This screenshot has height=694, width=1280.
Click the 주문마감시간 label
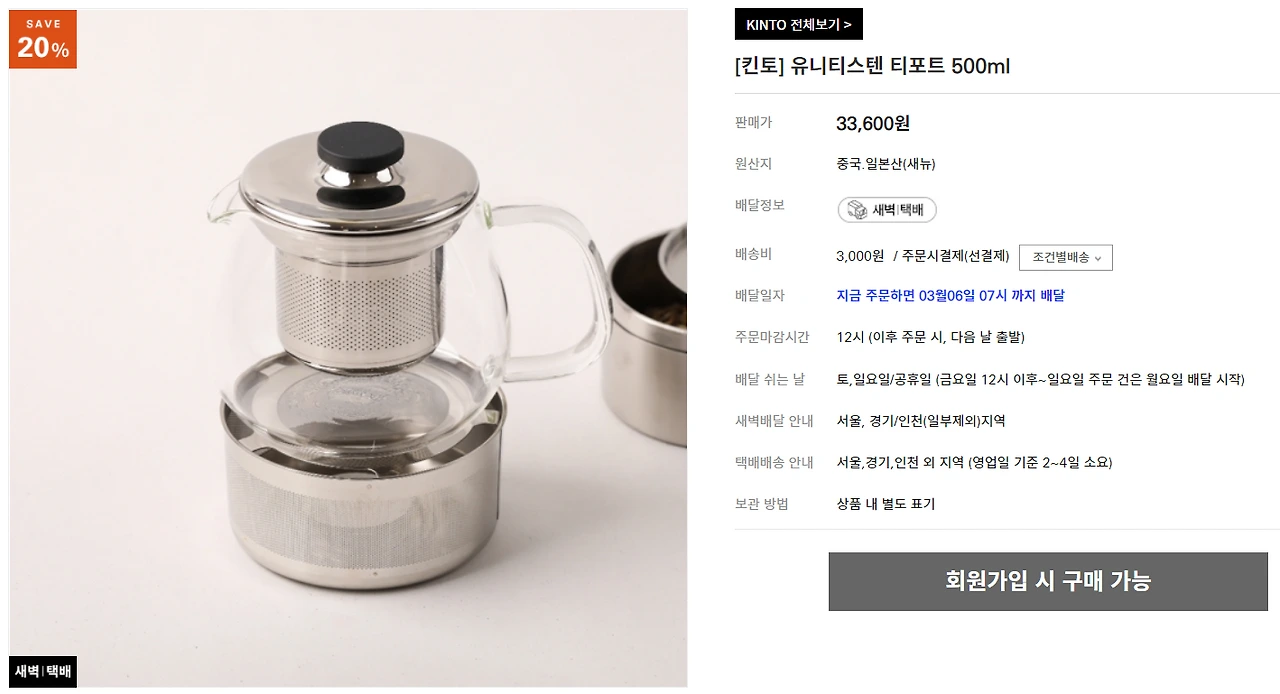tap(772, 337)
